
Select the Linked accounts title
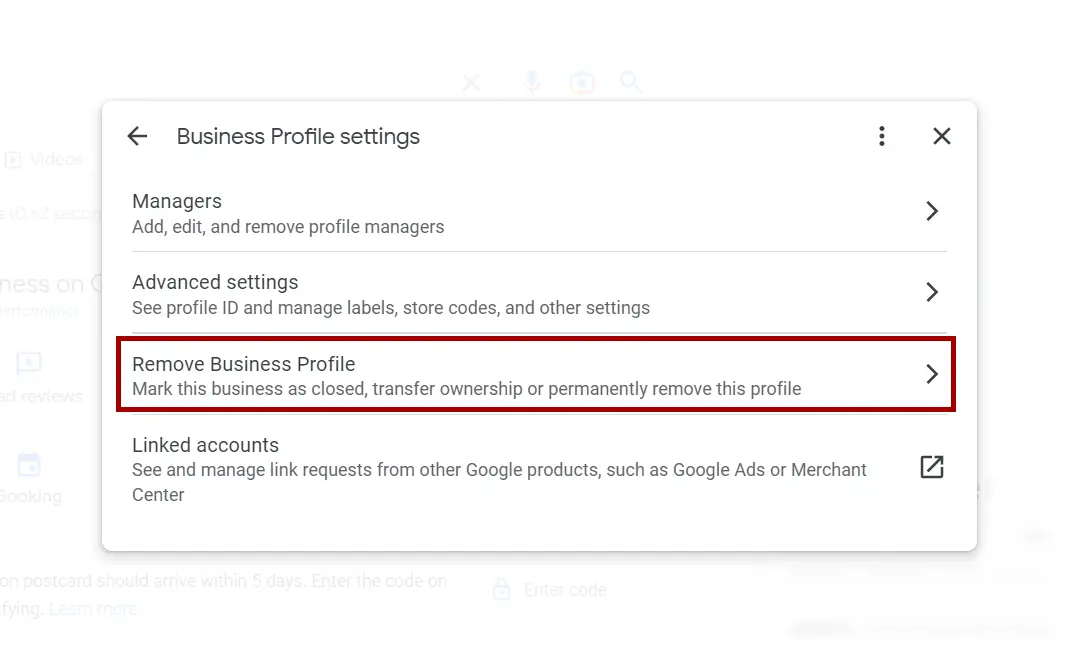205,445
